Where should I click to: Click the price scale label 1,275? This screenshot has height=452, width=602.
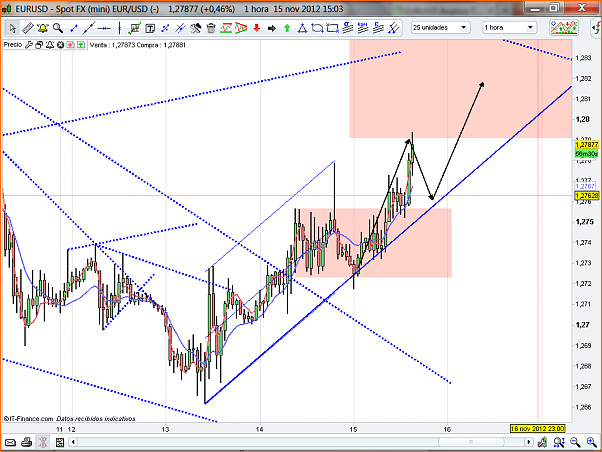[584, 222]
